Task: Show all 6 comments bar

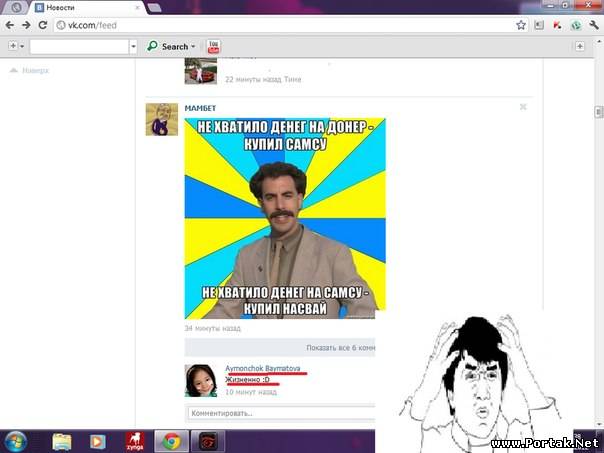Action: (x=280, y=347)
